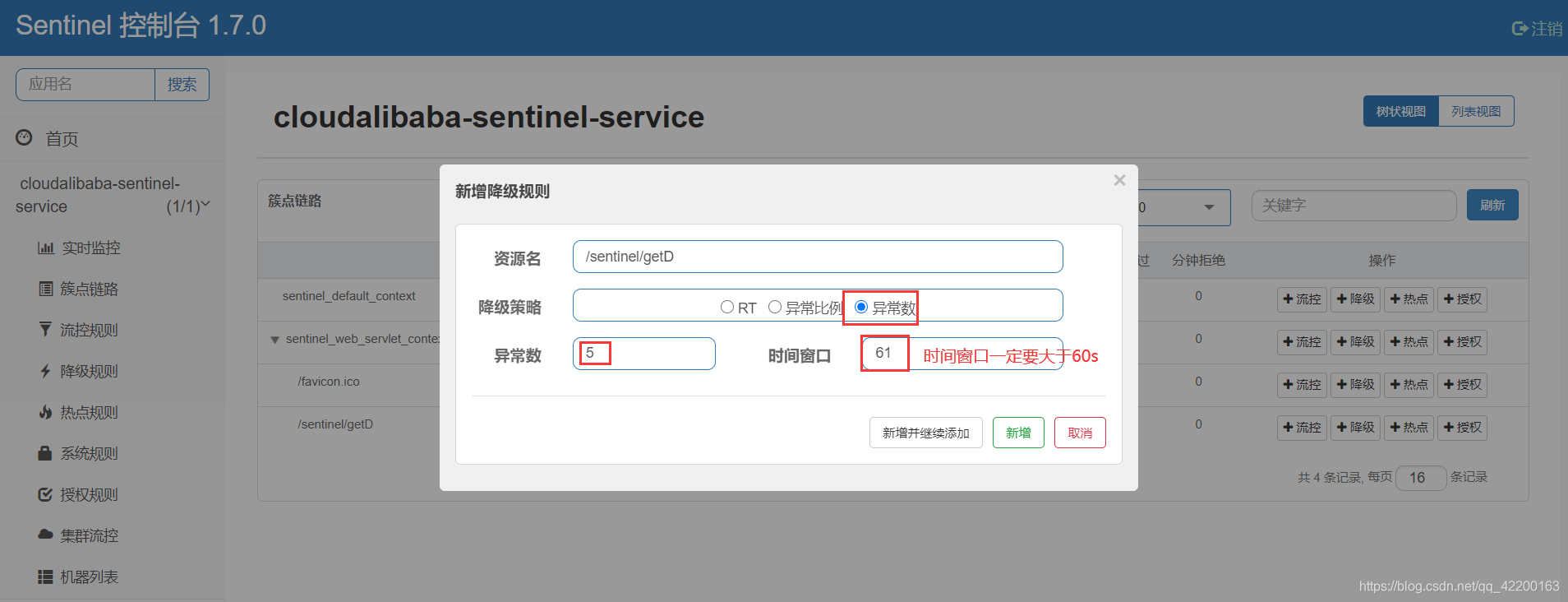This screenshot has height=602, width=1568.
Task: Click 流控 for /sentinel/getD row
Action: 1302,428
